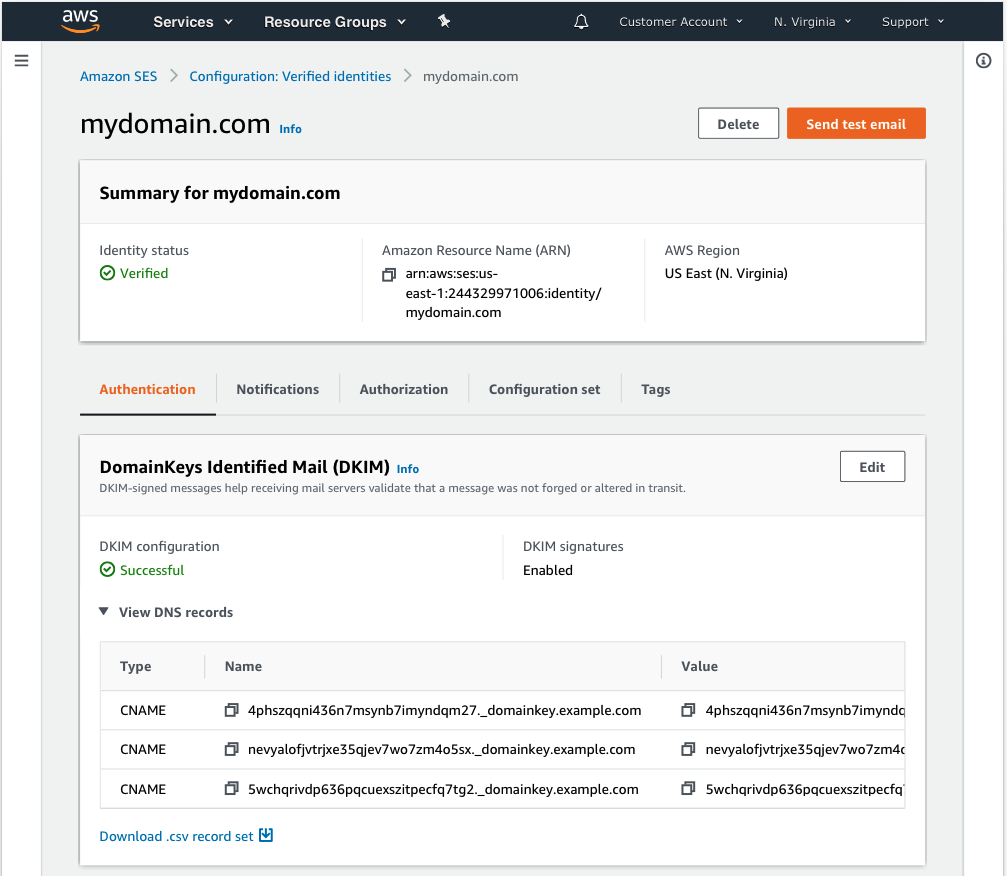Open the Info link next to DKIM heading
The height and width of the screenshot is (876, 1007).
coord(408,469)
